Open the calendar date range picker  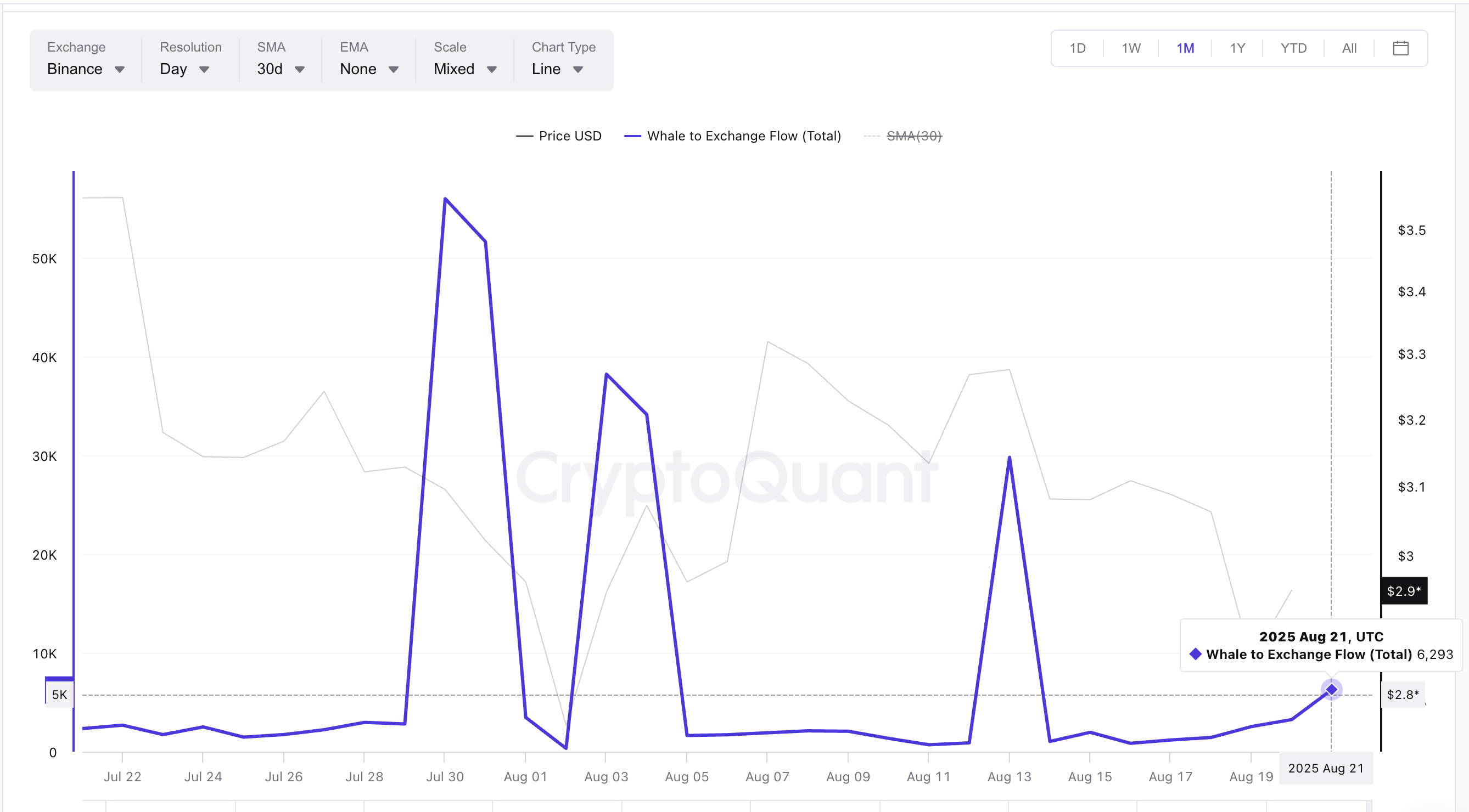pyautogui.click(x=1400, y=48)
